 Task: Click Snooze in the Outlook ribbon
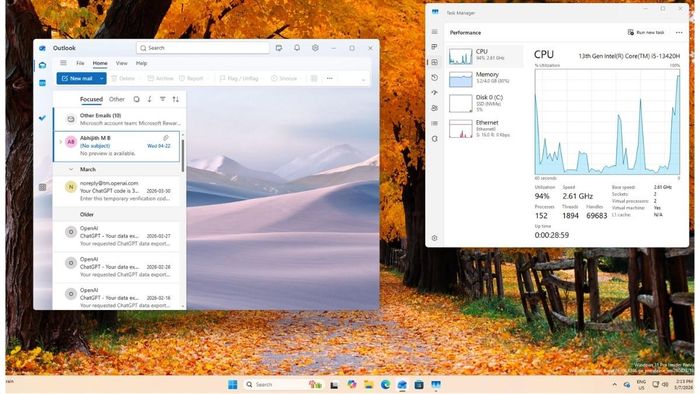(284, 78)
